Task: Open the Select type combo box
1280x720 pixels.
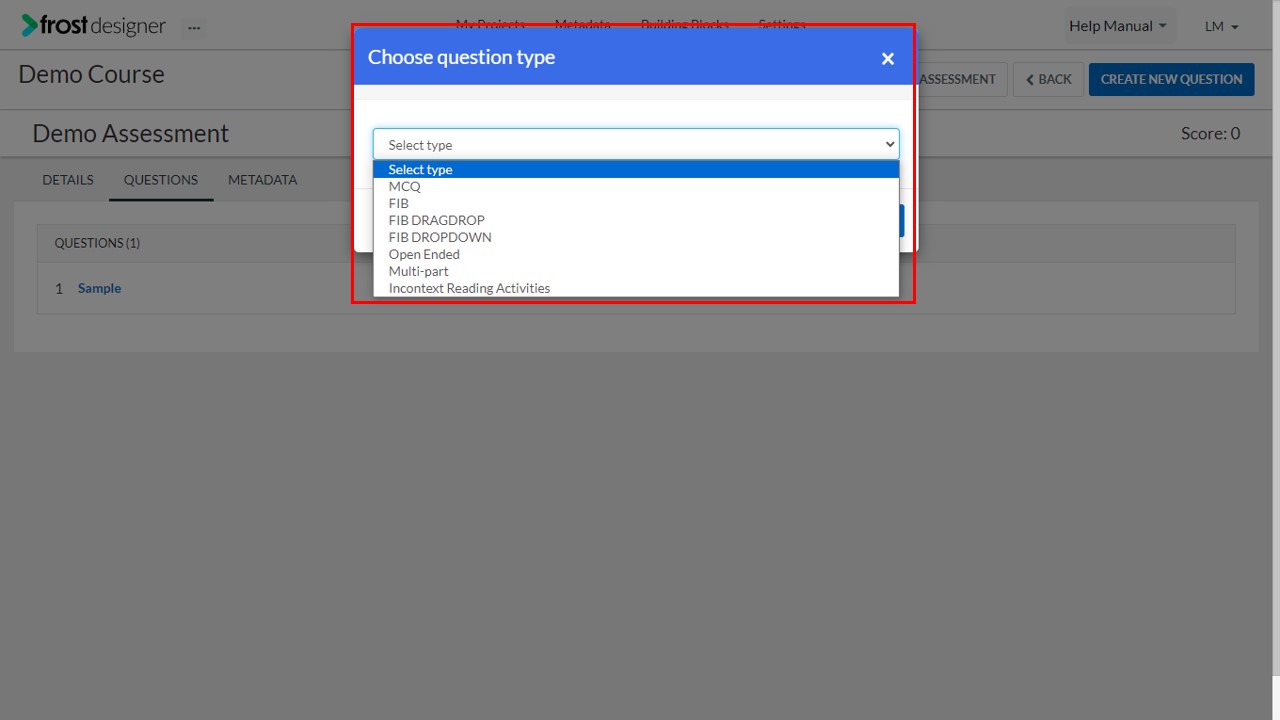Action: [636, 144]
